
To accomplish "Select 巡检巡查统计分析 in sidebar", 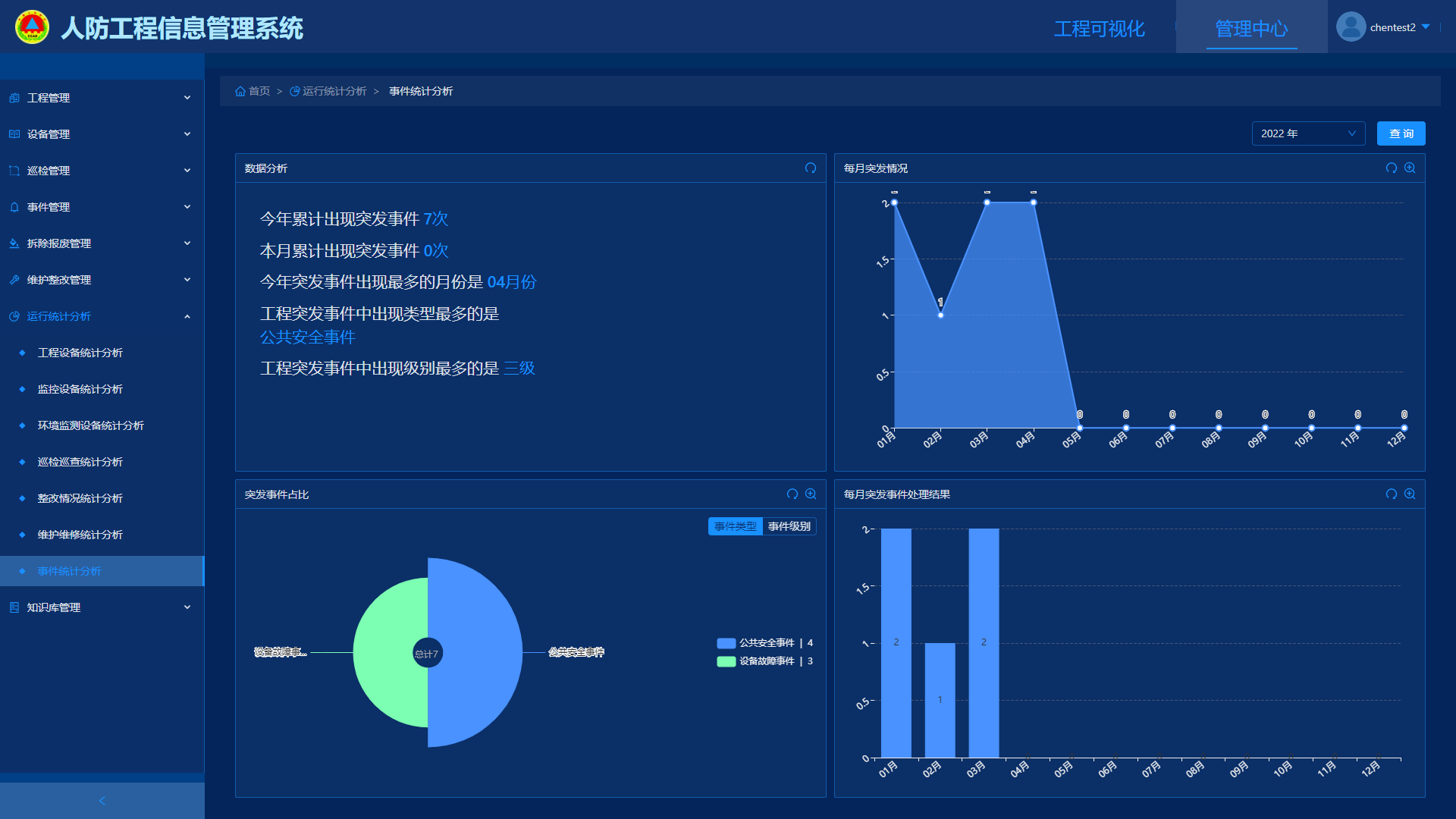I will (x=80, y=462).
